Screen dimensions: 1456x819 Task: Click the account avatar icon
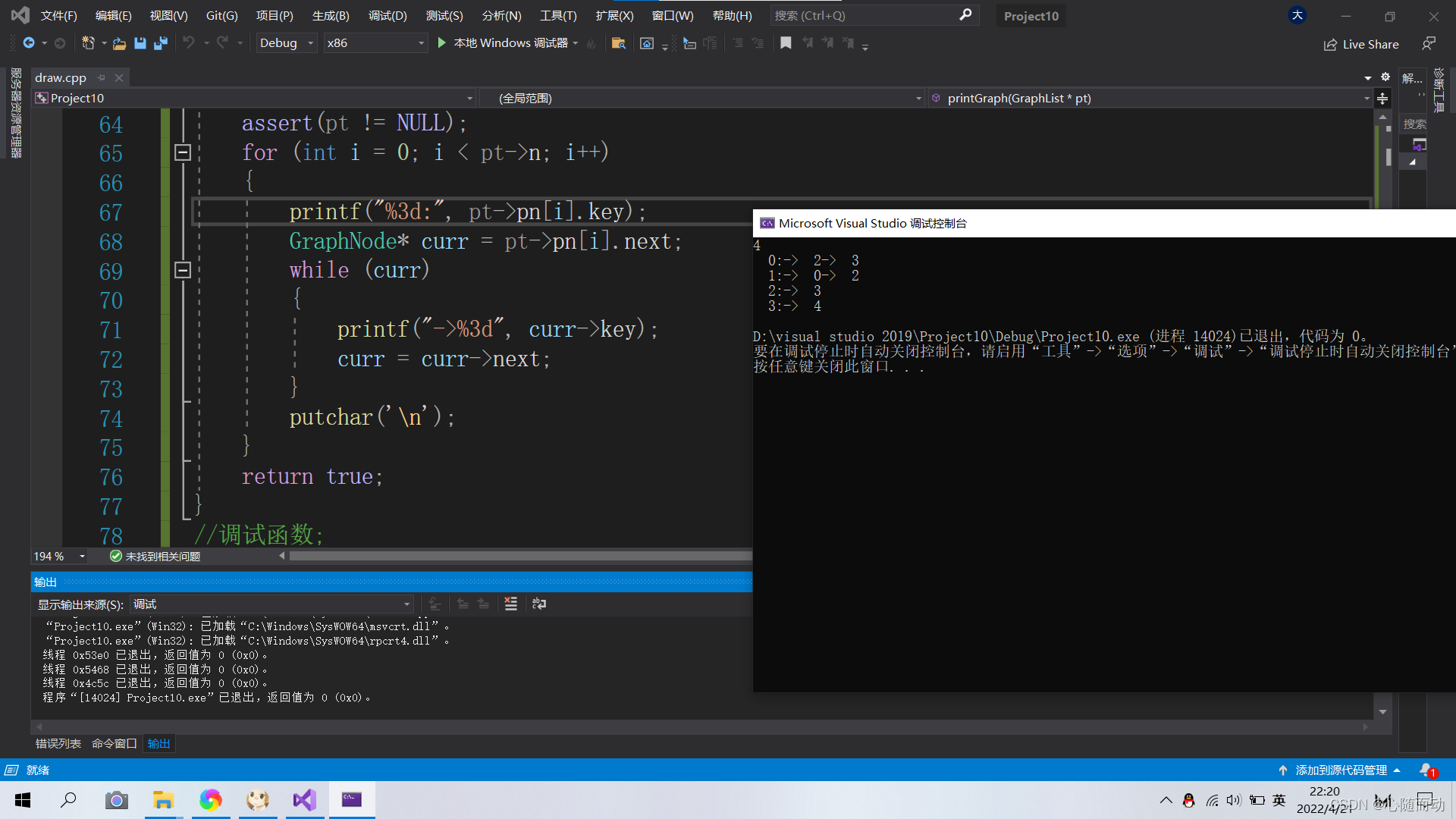pyautogui.click(x=1298, y=15)
